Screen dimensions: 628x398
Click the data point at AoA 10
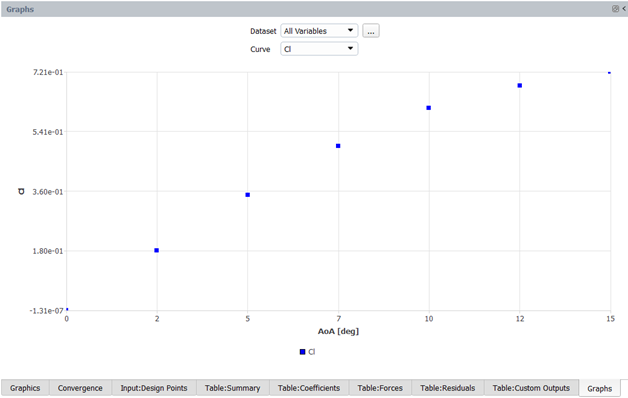pos(429,108)
